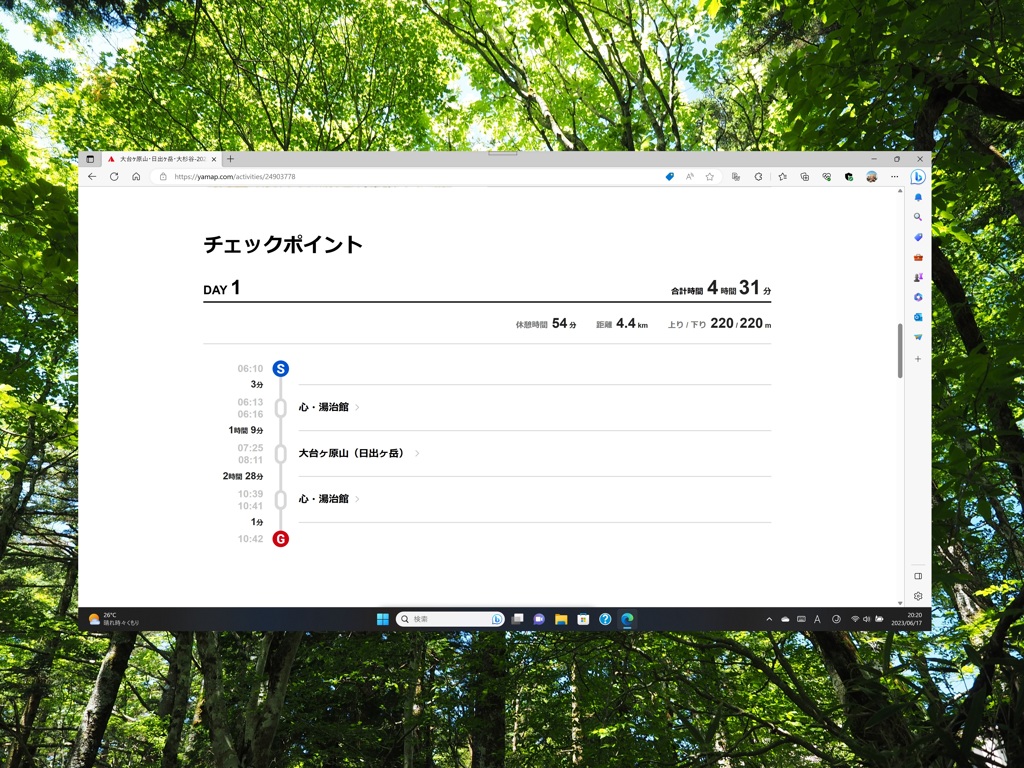Click the 距離 4.4 km value

click(622, 323)
